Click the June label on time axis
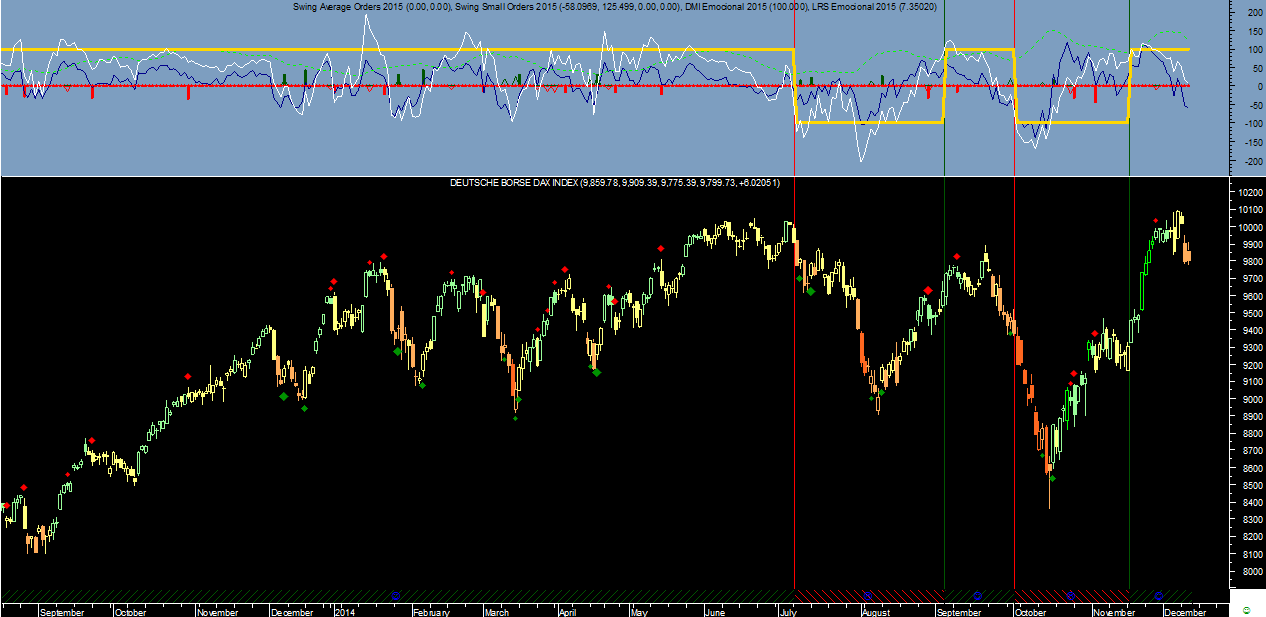1266x617 pixels. point(714,612)
